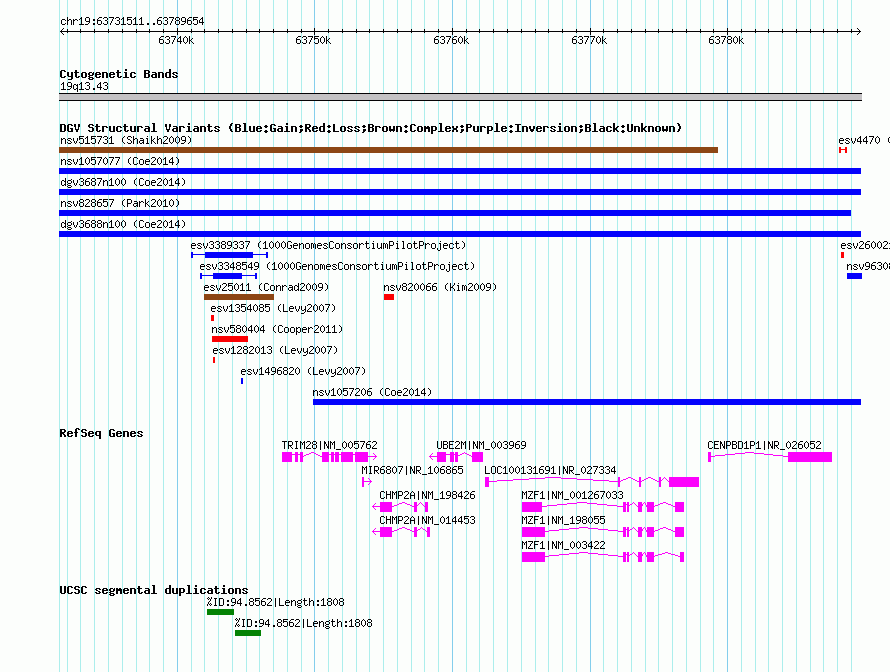Screen dimensions: 890x672
Task: Open the dgv3687n100 (Coe2014) variant label
Action: point(123,182)
